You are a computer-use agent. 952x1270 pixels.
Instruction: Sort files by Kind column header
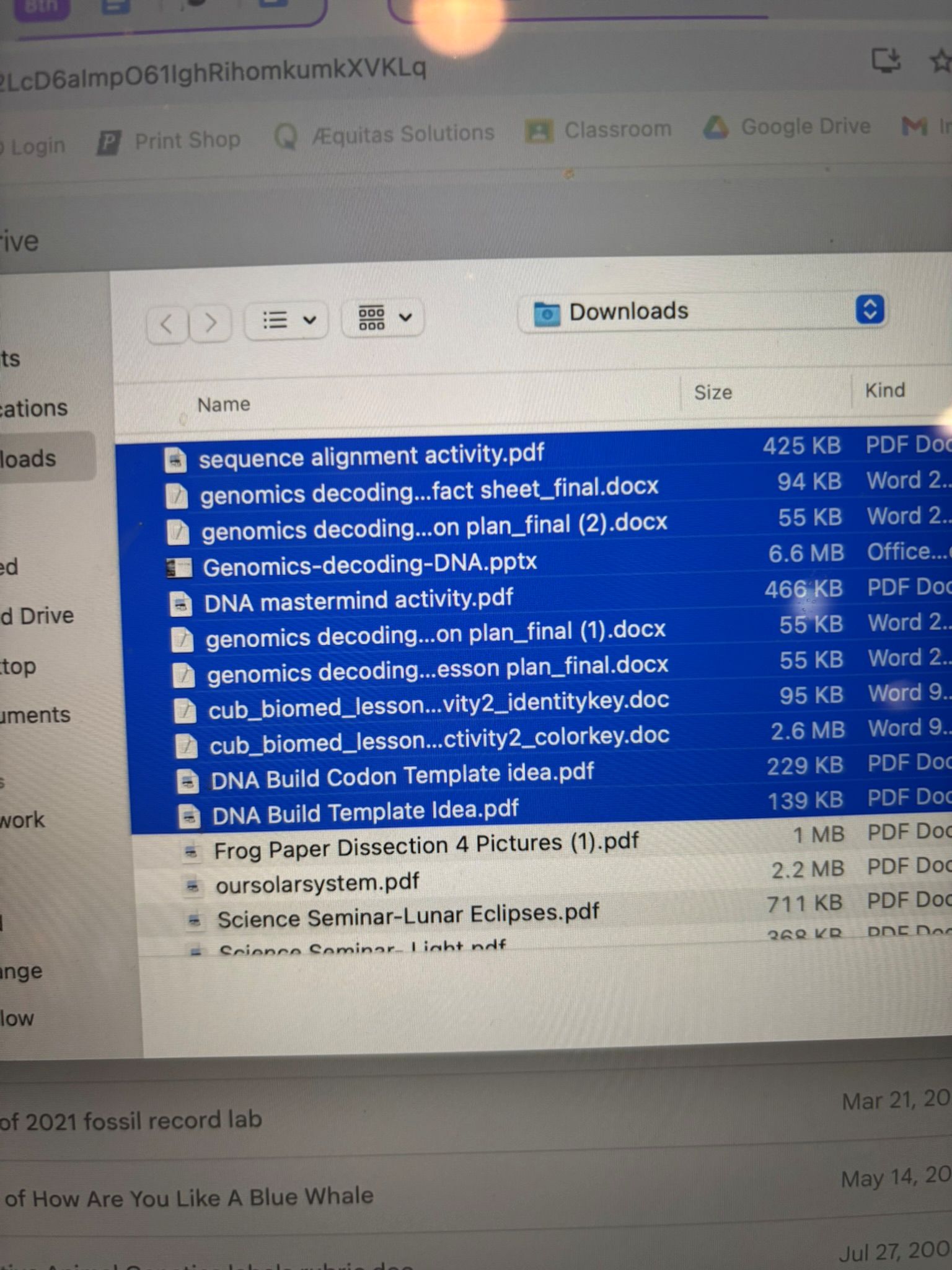tap(884, 391)
